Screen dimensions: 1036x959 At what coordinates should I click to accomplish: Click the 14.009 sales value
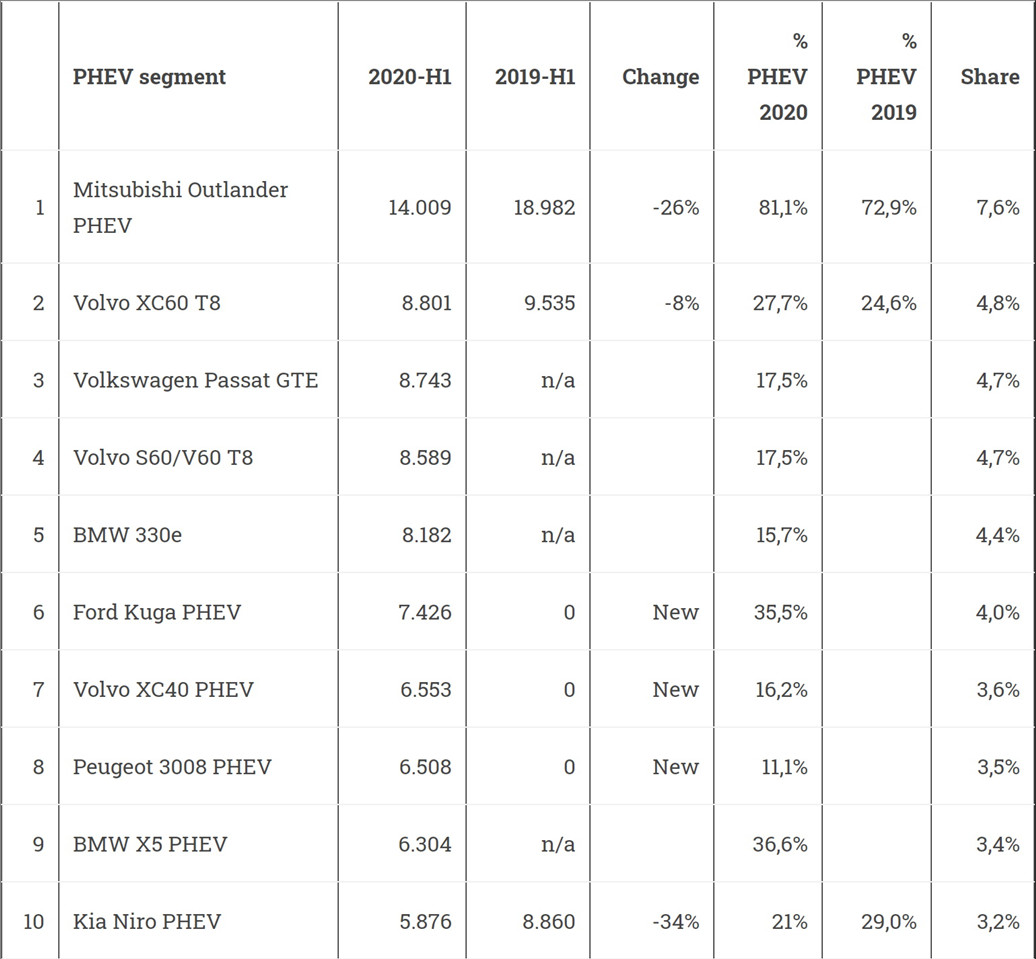[420, 208]
